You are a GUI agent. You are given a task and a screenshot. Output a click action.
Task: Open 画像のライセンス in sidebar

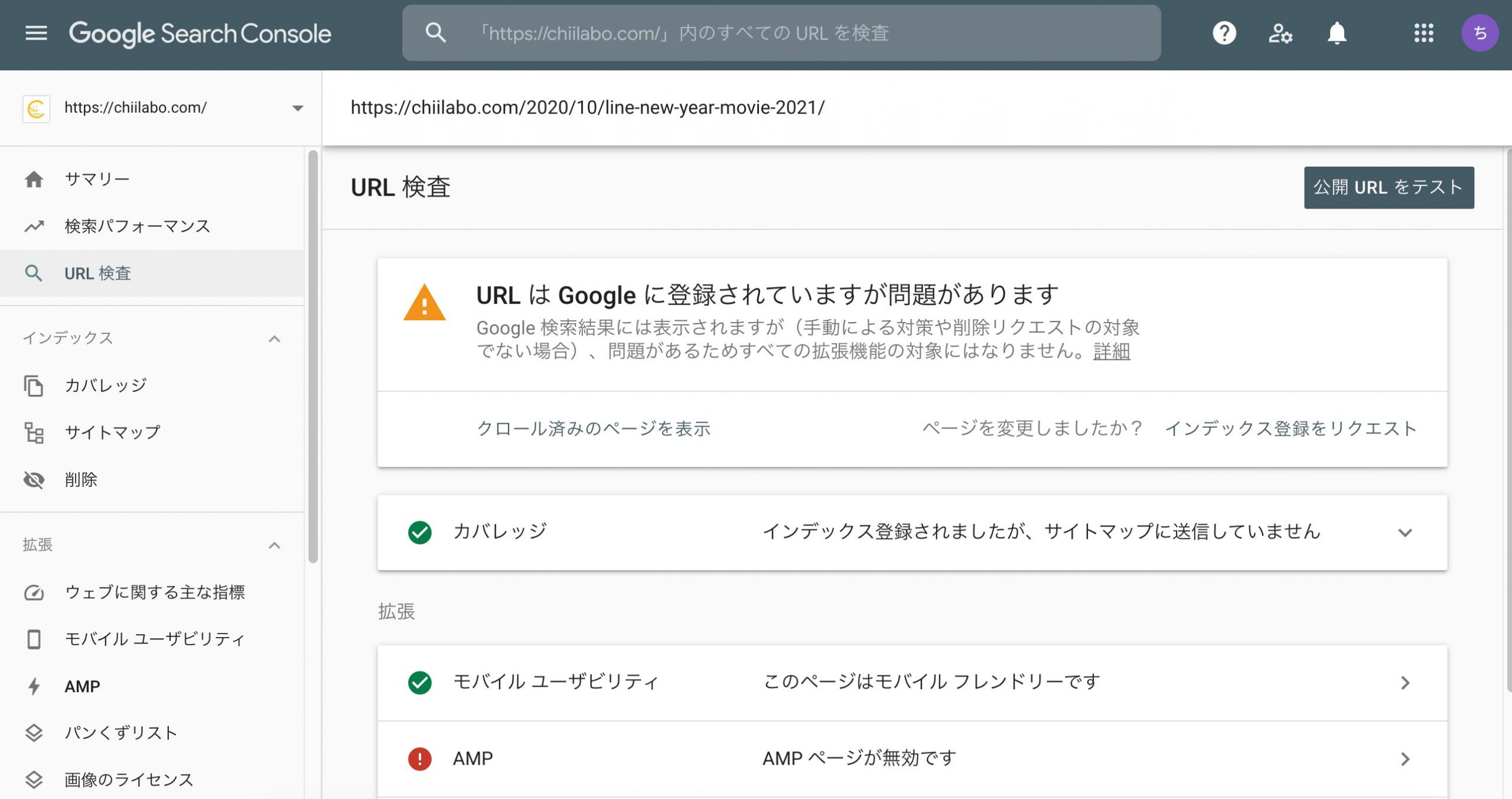click(x=152, y=780)
